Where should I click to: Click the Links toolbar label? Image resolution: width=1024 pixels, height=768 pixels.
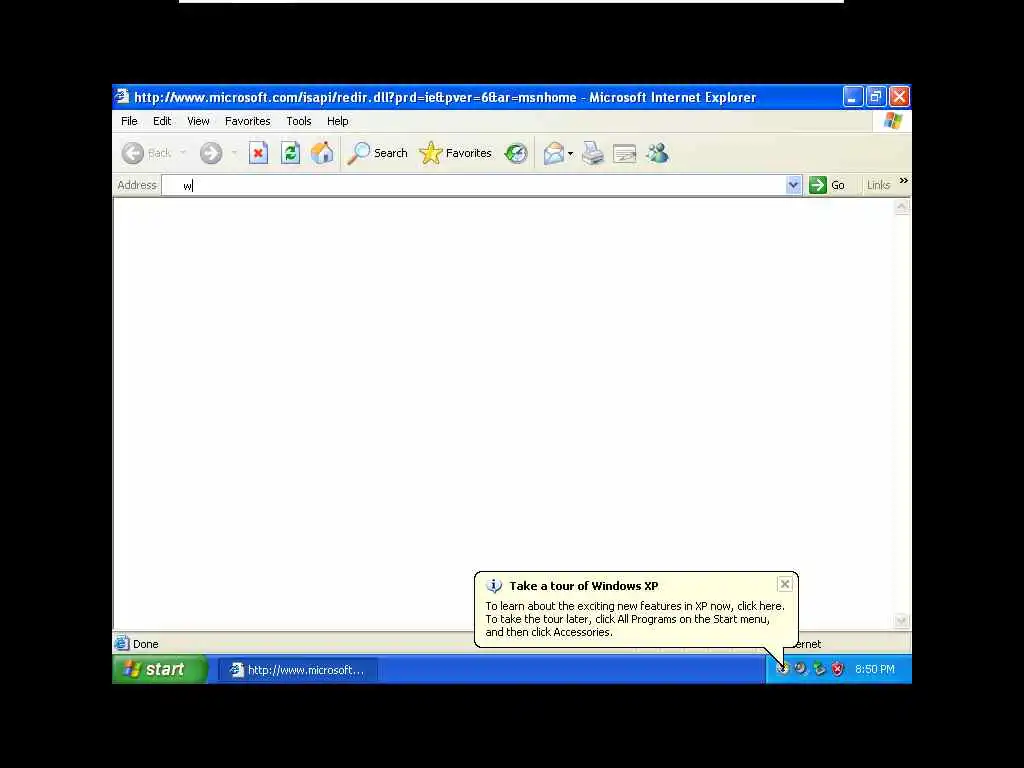878,185
